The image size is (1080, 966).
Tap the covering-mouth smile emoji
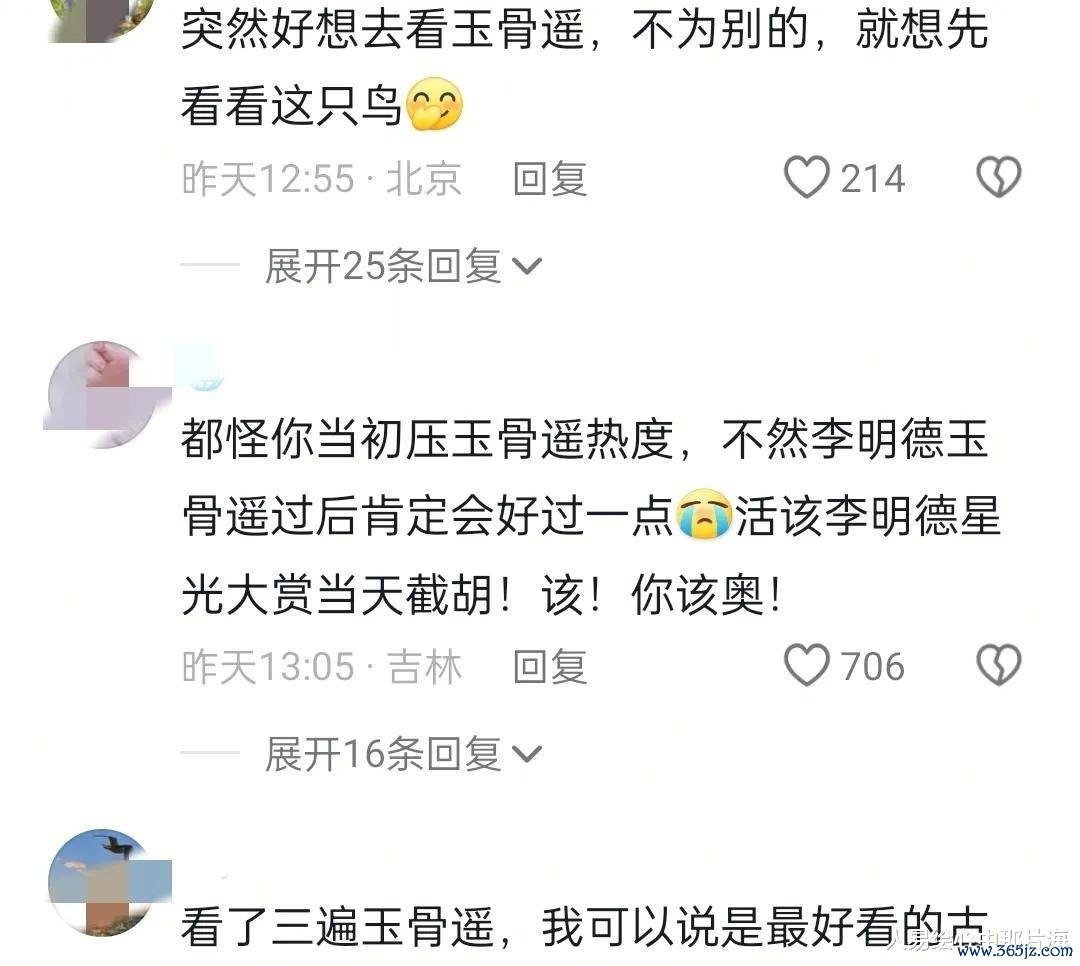434,104
